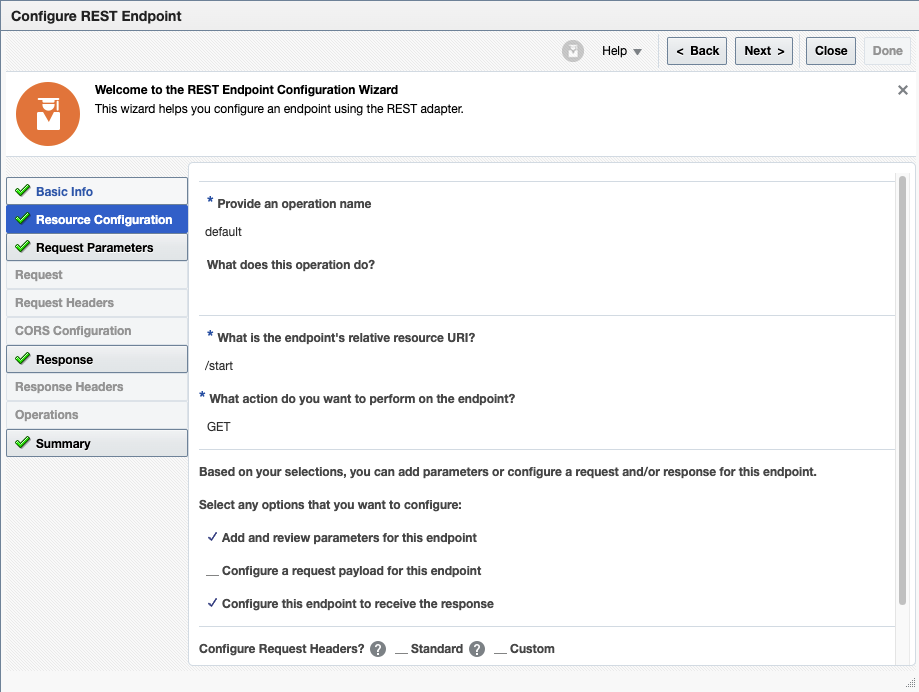Select the CORS Configuration step
The image size is (919, 692).
[97, 331]
